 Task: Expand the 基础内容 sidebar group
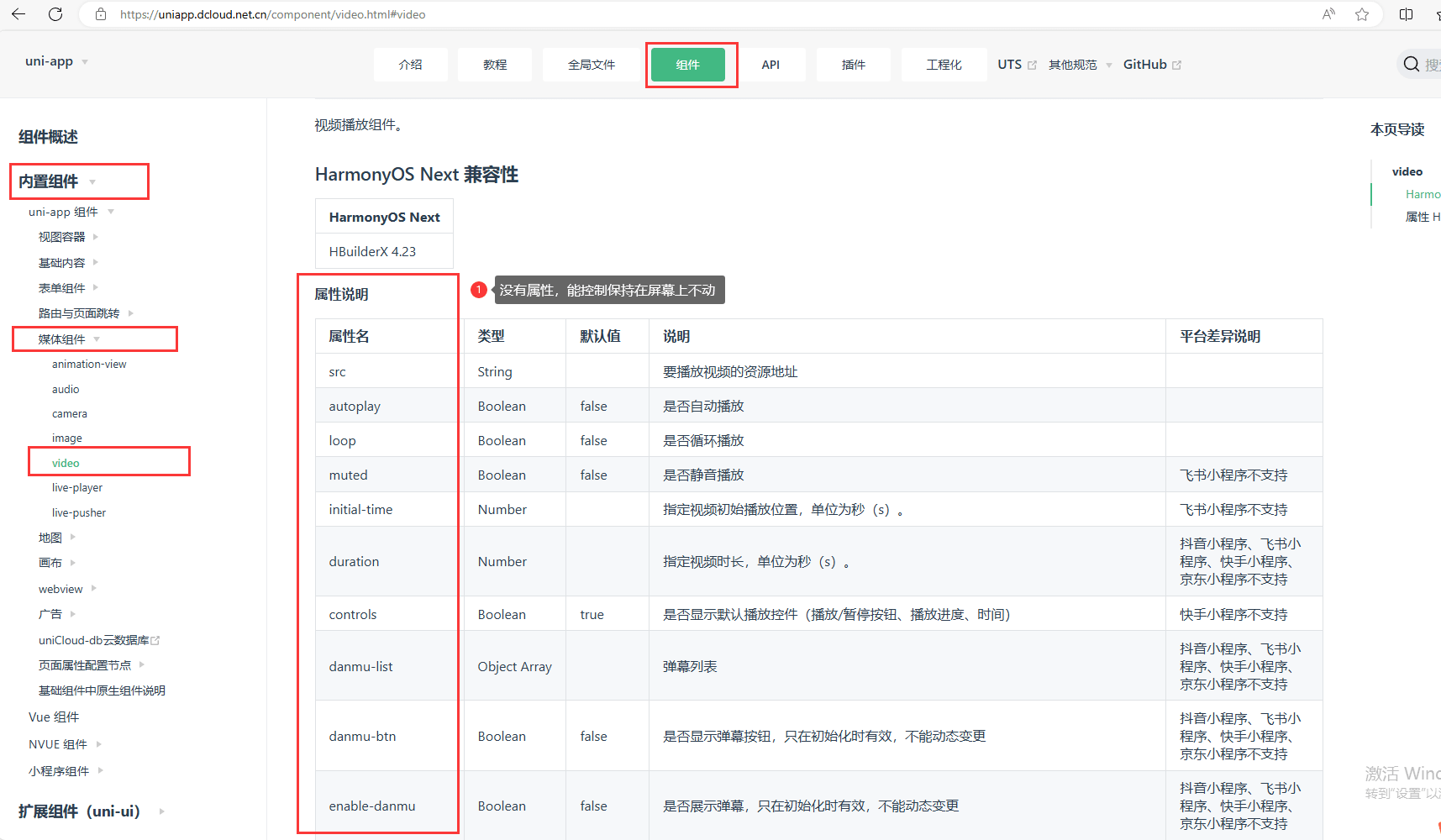(x=69, y=263)
